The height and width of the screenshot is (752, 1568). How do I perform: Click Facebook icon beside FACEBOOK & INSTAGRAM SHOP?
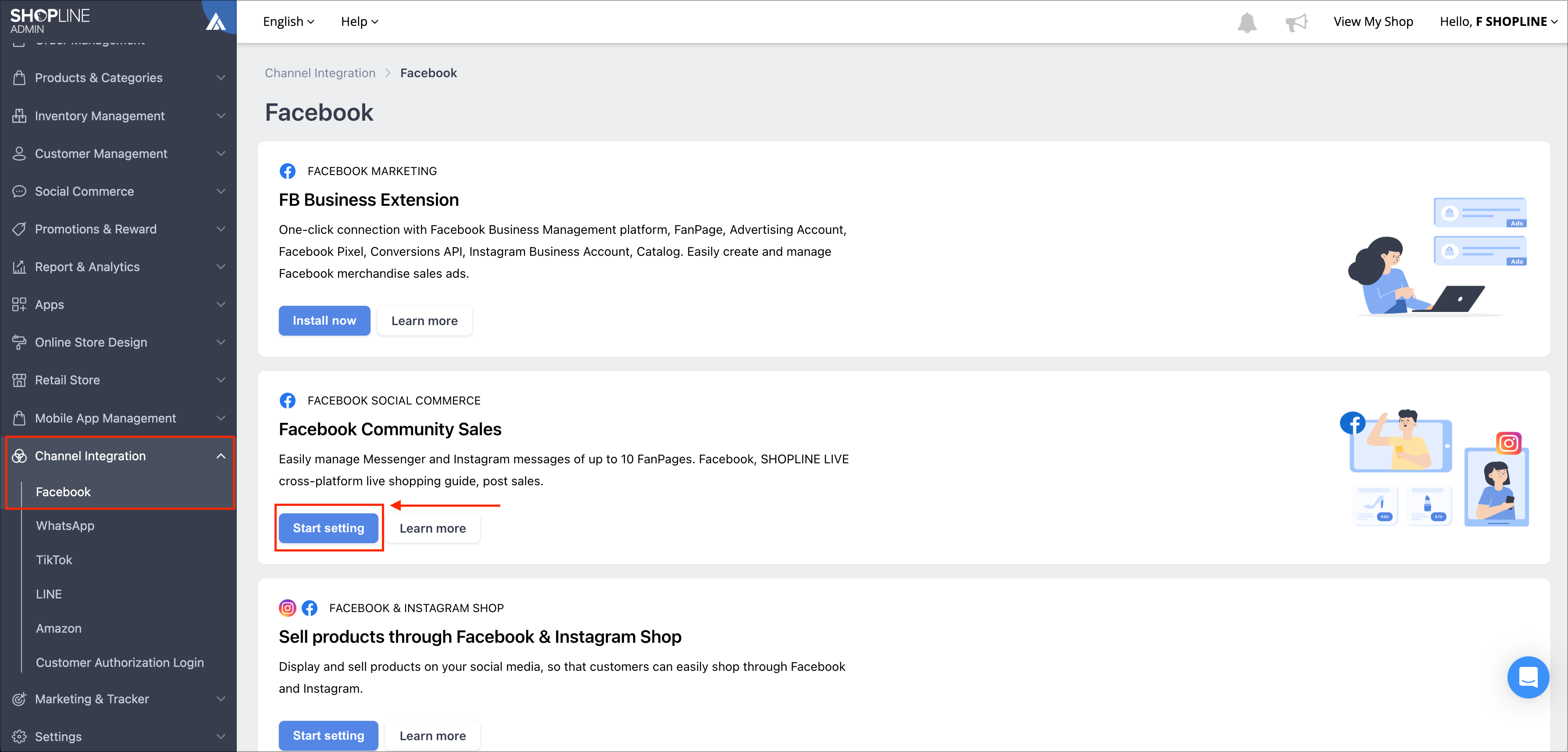(310, 608)
